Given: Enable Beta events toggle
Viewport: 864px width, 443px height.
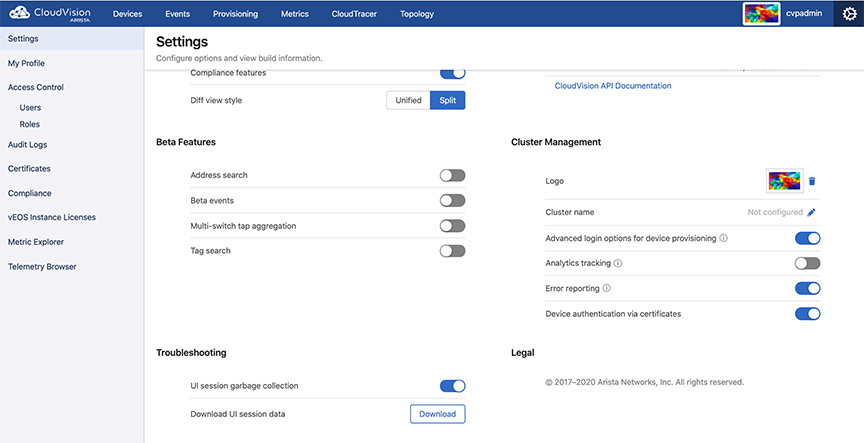Looking at the screenshot, I should click(x=452, y=201).
